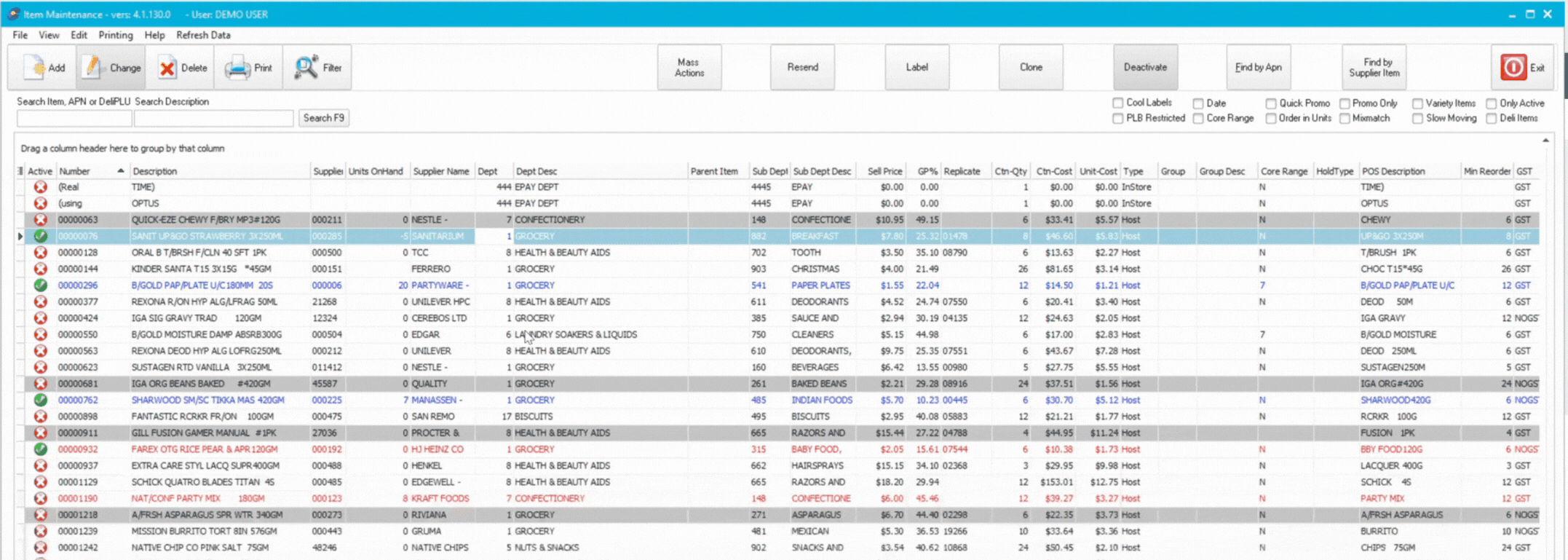Click inactive red icon for KINDER SANTA row
Screen dimensions: 1568x560
point(41,269)
